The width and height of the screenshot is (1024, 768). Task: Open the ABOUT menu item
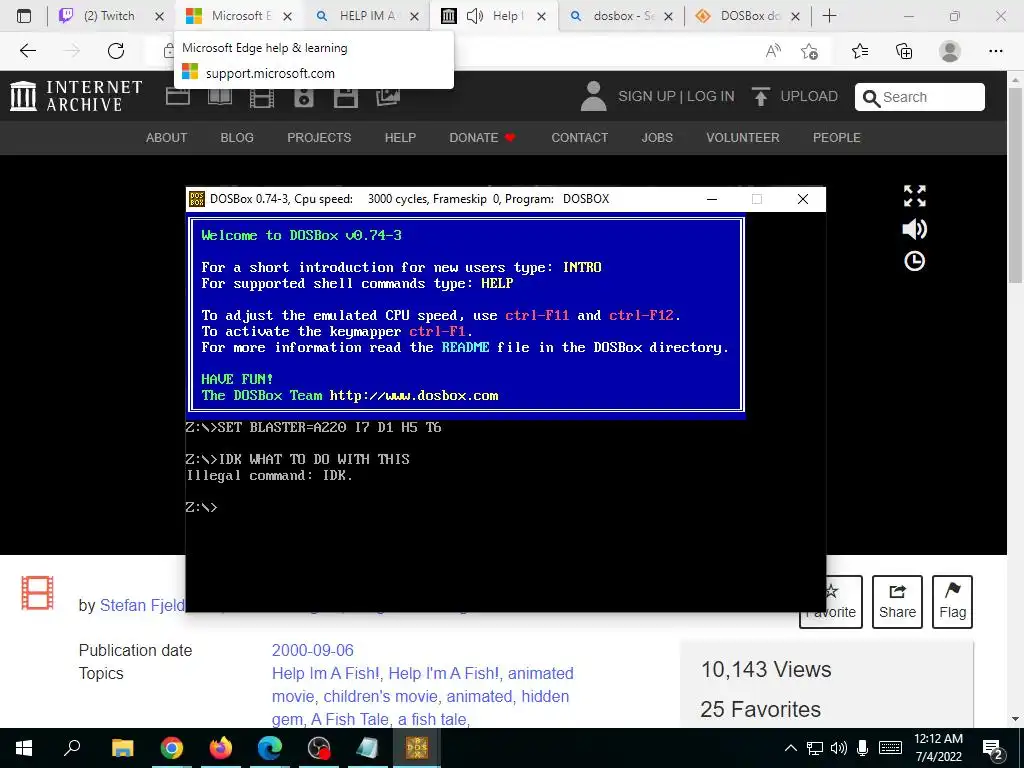167,138
